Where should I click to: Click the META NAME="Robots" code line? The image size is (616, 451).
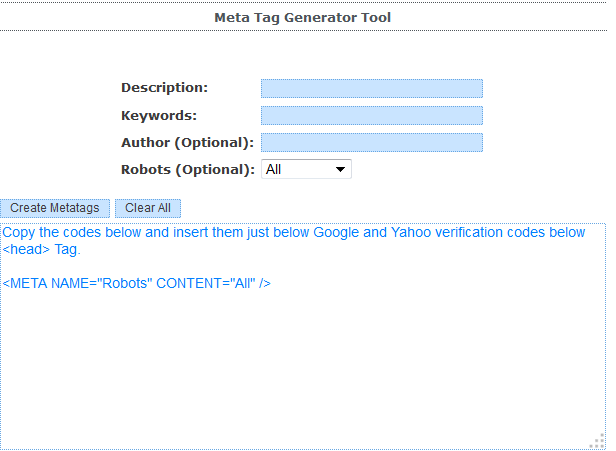[136, 283]
